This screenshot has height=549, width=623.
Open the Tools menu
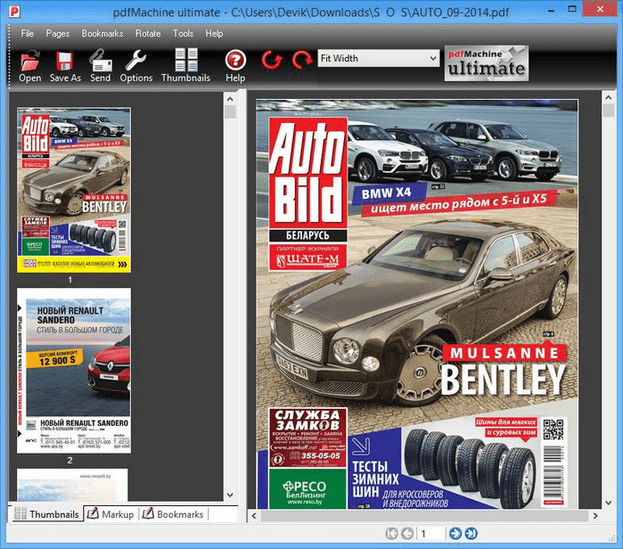coord(183,33)
